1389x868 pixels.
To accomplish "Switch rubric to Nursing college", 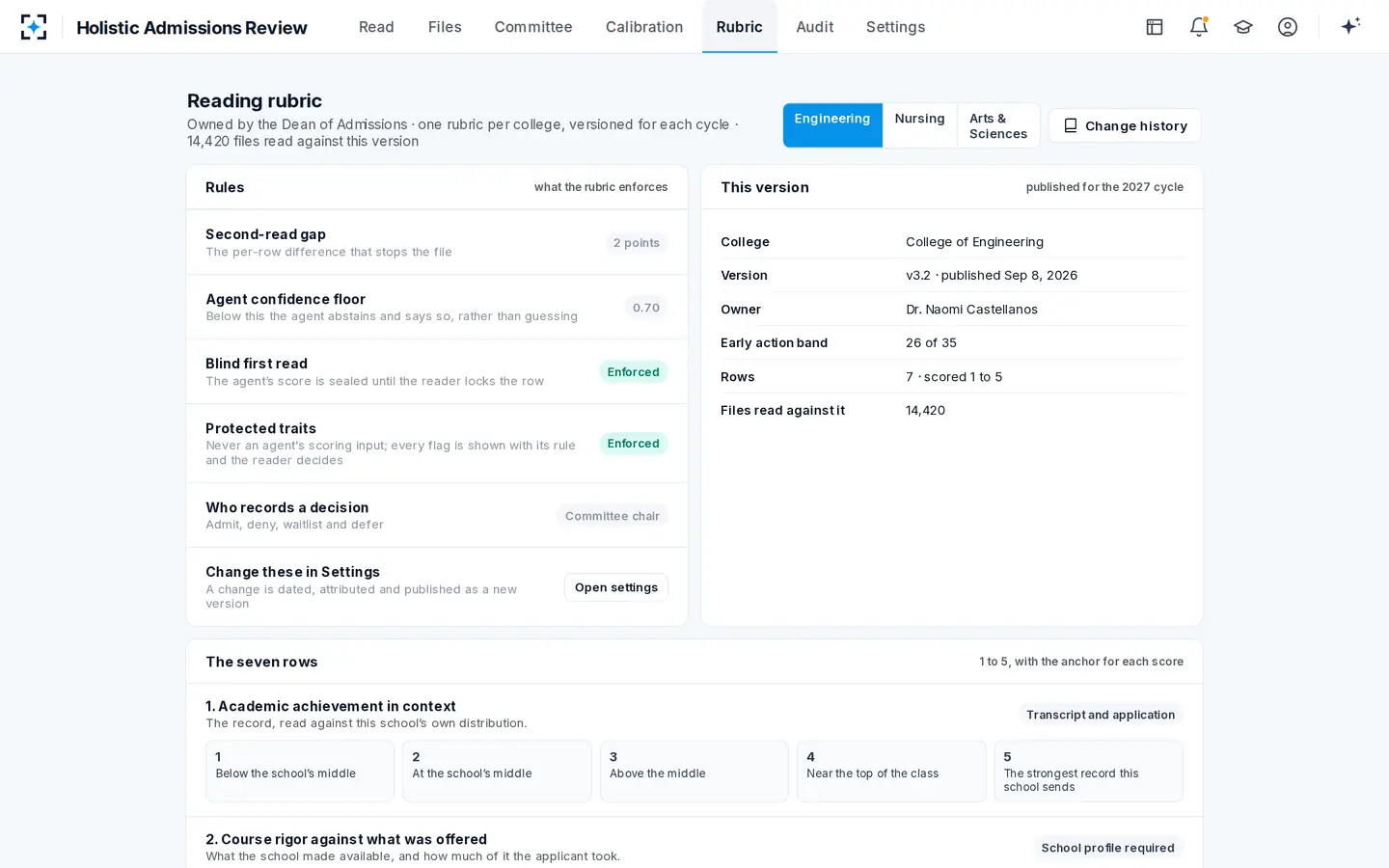I will click(x=919, y=125).
